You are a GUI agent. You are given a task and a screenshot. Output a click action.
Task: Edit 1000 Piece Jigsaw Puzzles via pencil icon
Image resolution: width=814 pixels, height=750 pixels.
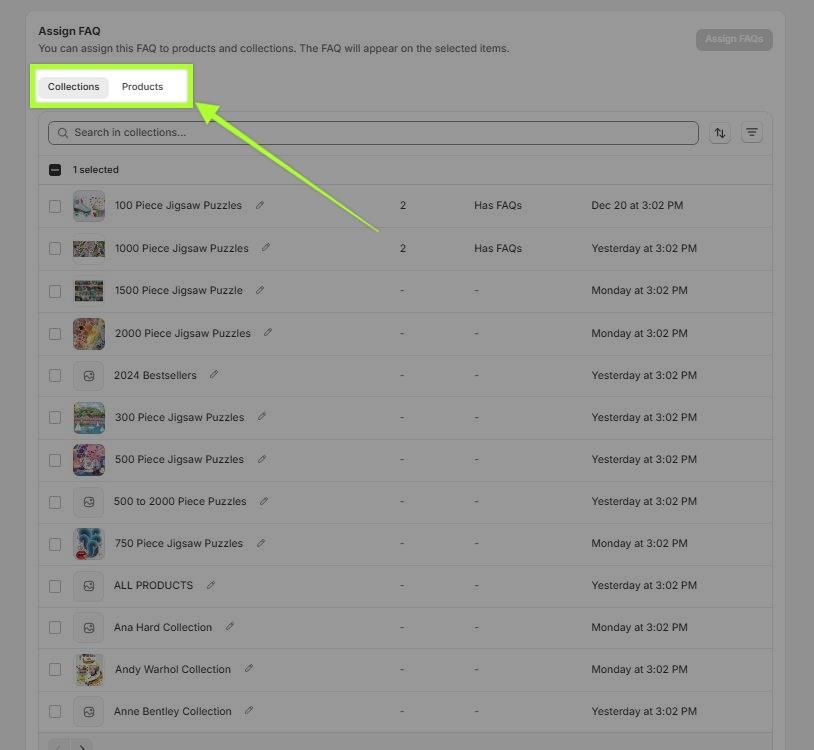(x=266, y=248)
